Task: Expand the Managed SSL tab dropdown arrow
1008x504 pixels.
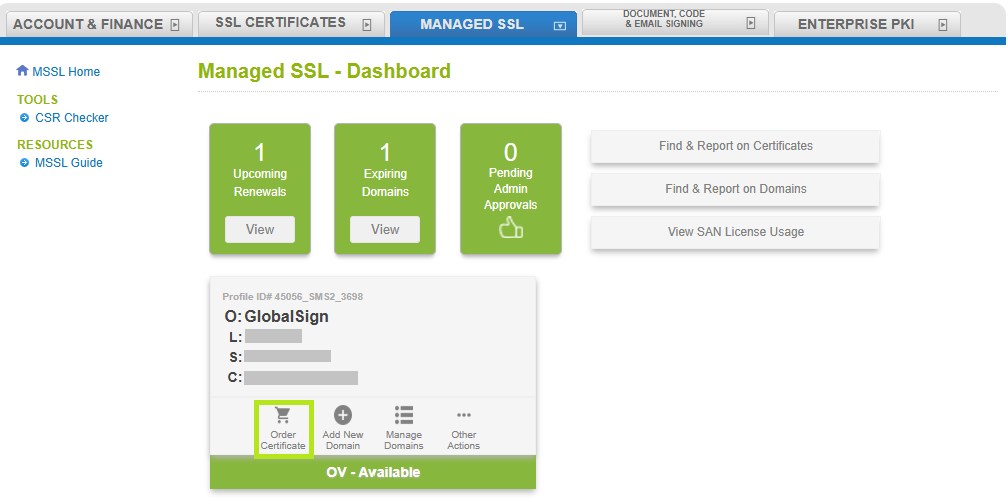Action: coord(560,26)
